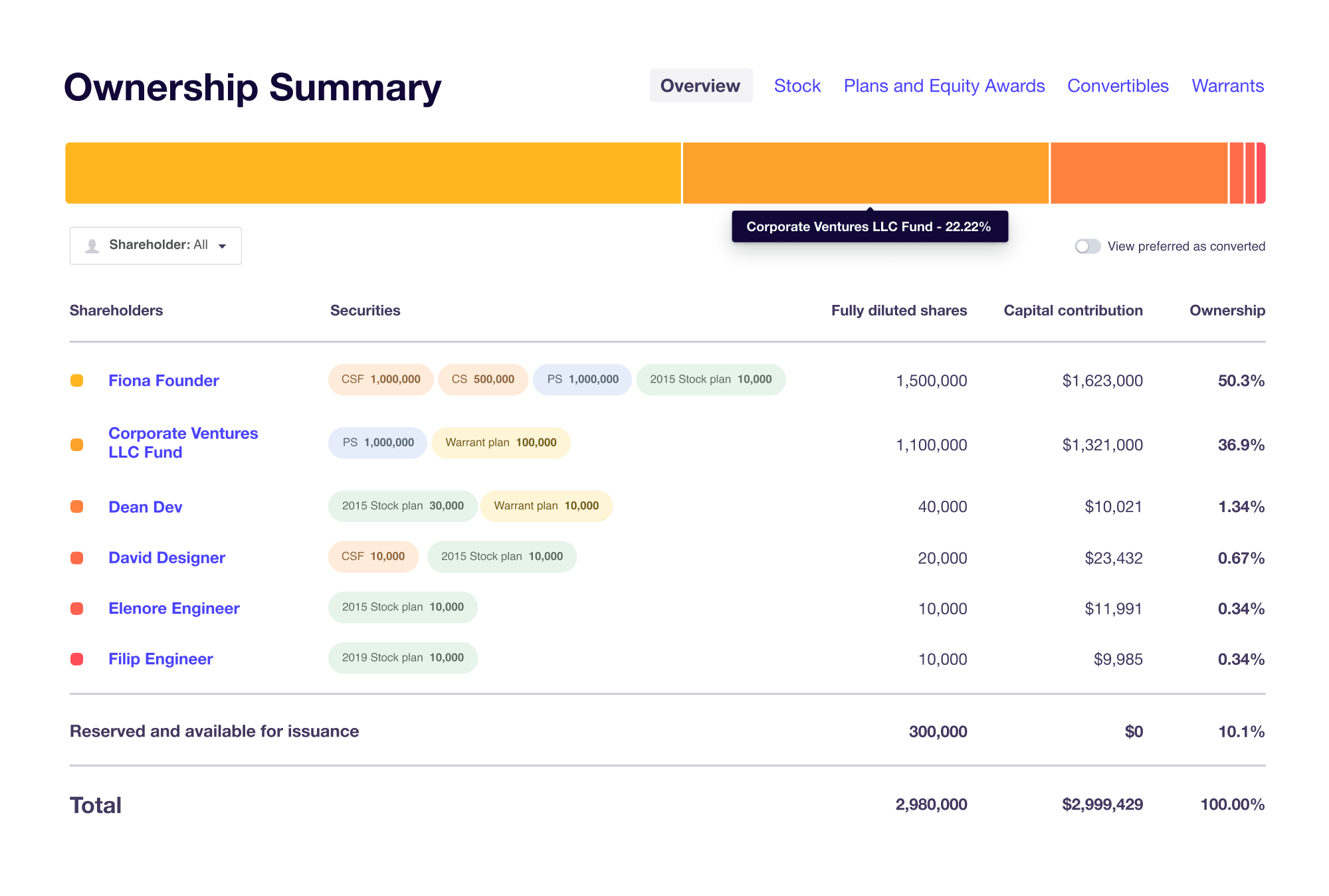1329x896 pixels.
Task: Open David Designer shareholder link
Action: point(167,558)
